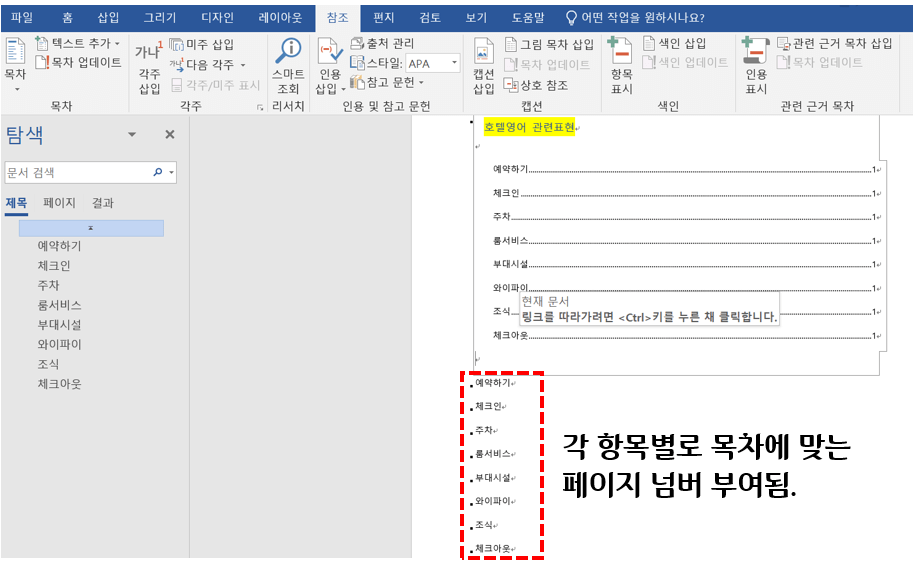Click the navigation search magnifier icon
The image size is (913, 571).
click(x=158, y=172)
